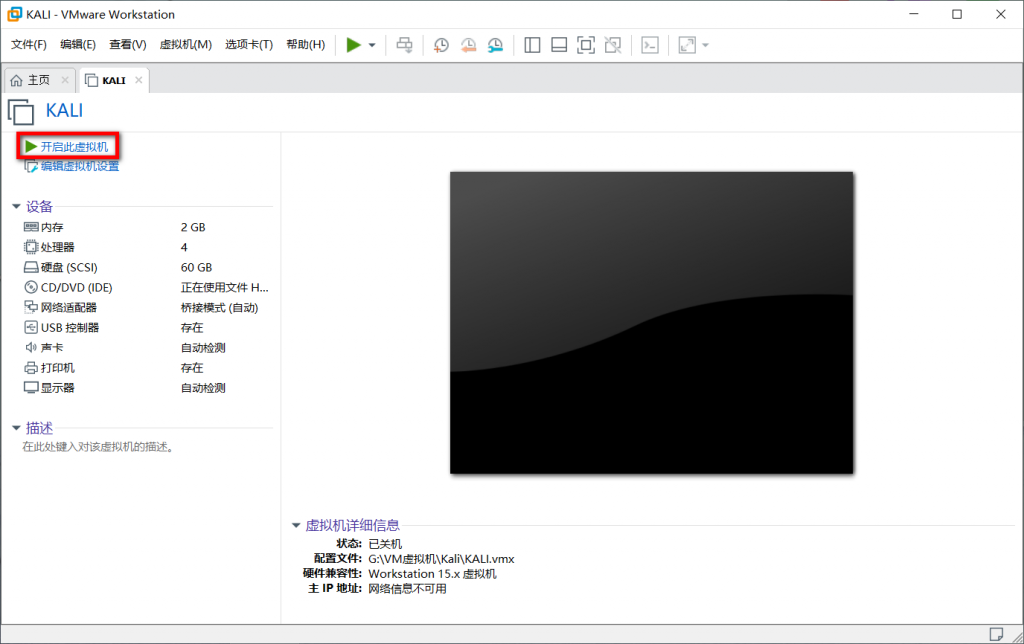The image size is (1024, 644).
Task: Click the 桥接模式 (自动) network value
Action: tap(219, 308)
